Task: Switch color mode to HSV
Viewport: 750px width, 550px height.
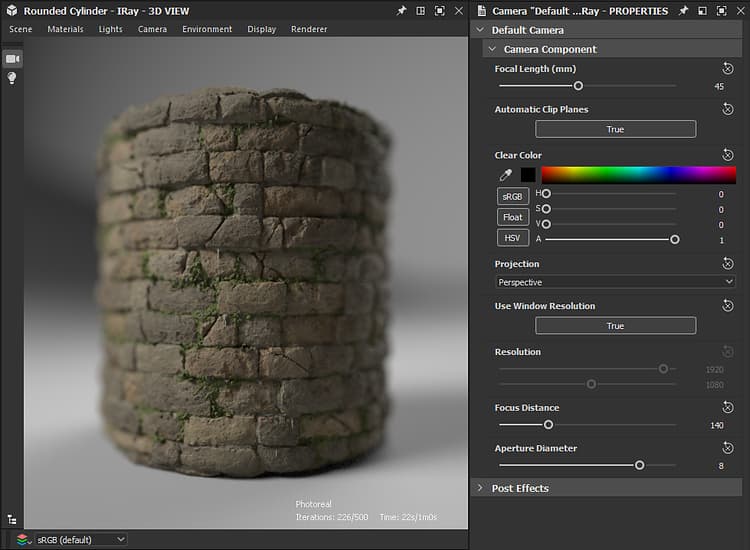Action: tap(512, 238)
